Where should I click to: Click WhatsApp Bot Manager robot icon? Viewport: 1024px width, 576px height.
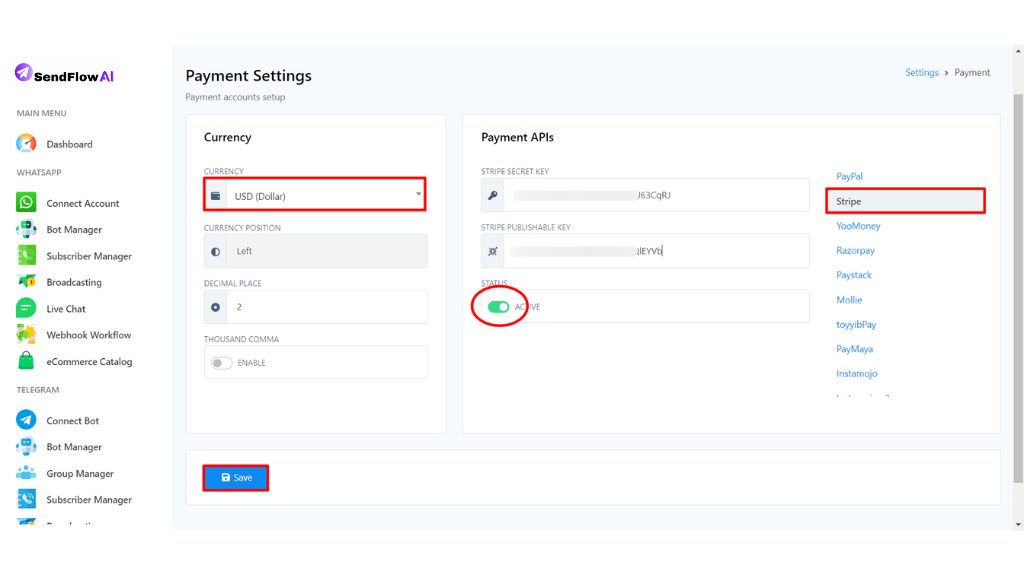[26, 229]
